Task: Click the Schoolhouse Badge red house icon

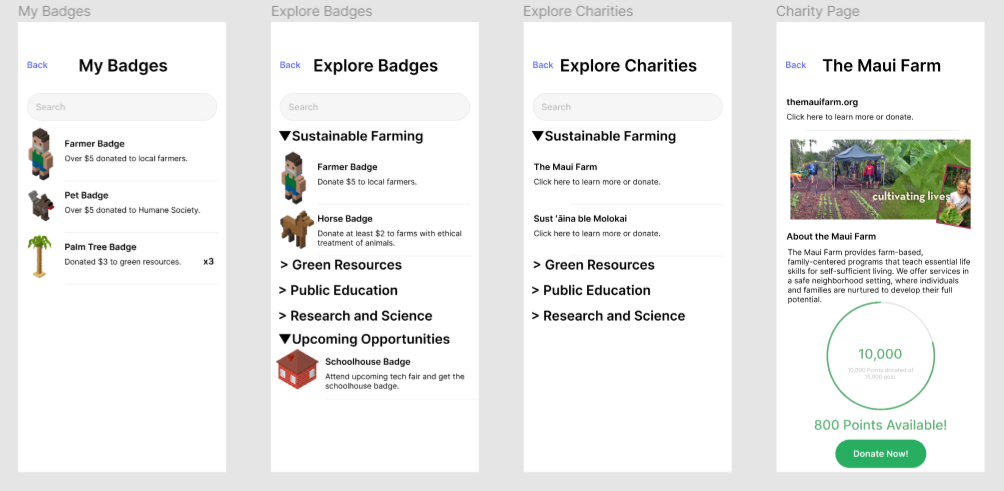Action: coord(297,369)
